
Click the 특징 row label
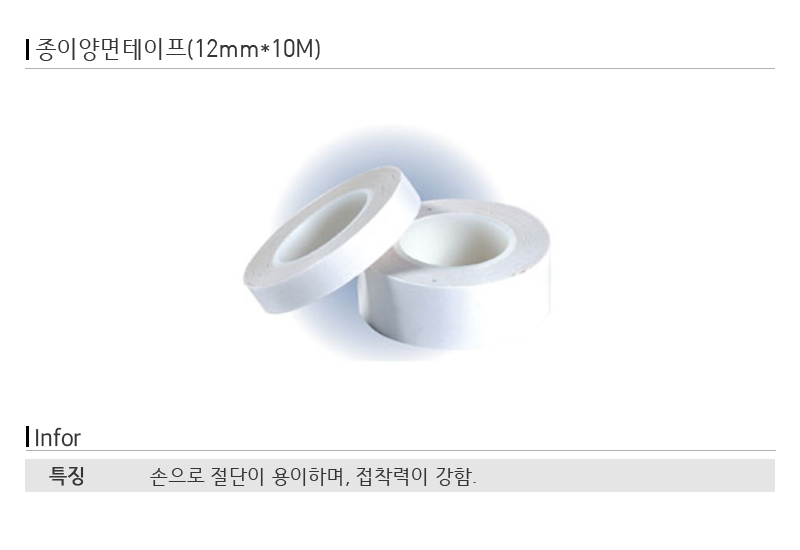(x=66, y=476)
